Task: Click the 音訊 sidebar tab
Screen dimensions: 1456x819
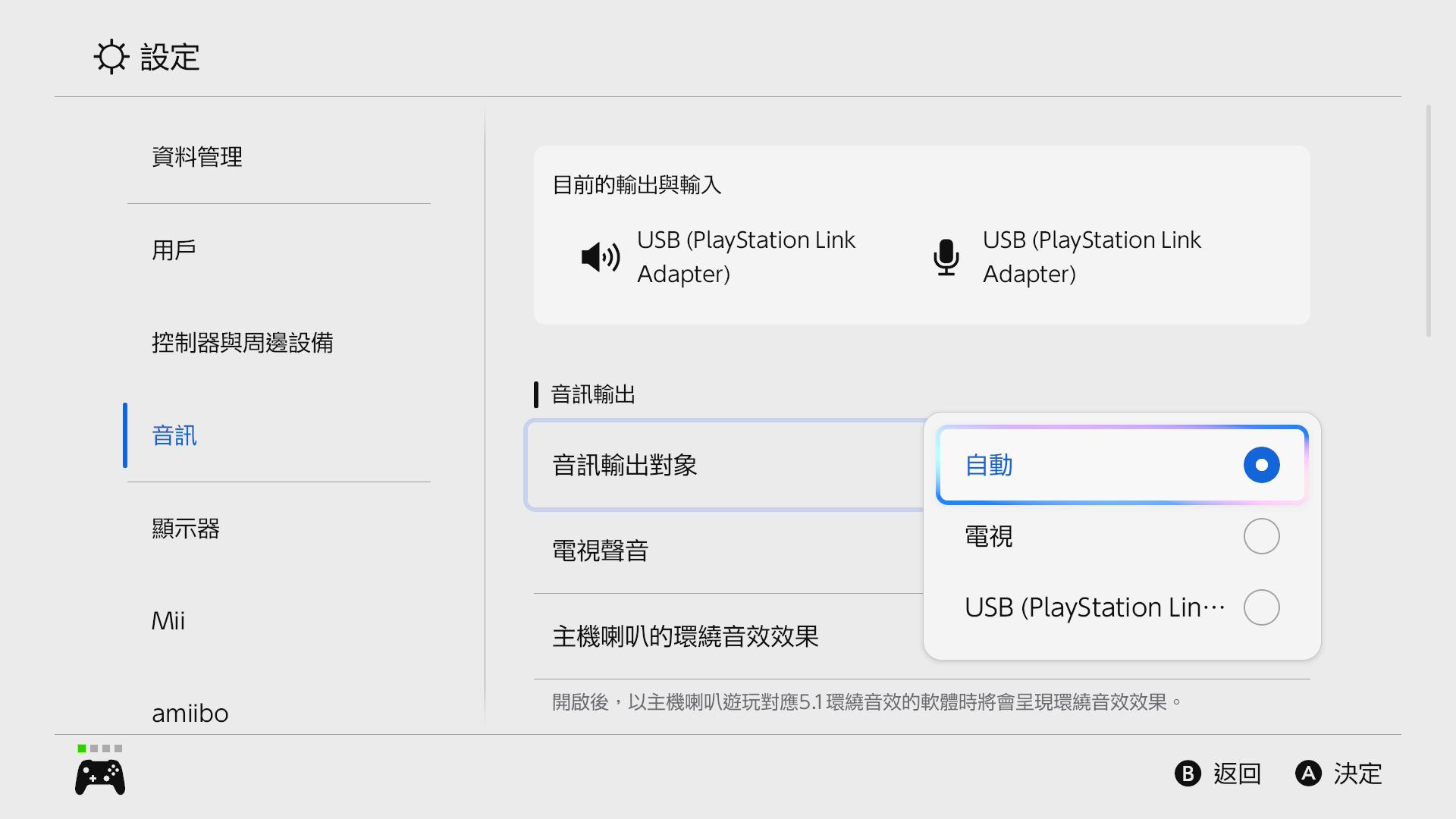Action: (x=174, y=435)
